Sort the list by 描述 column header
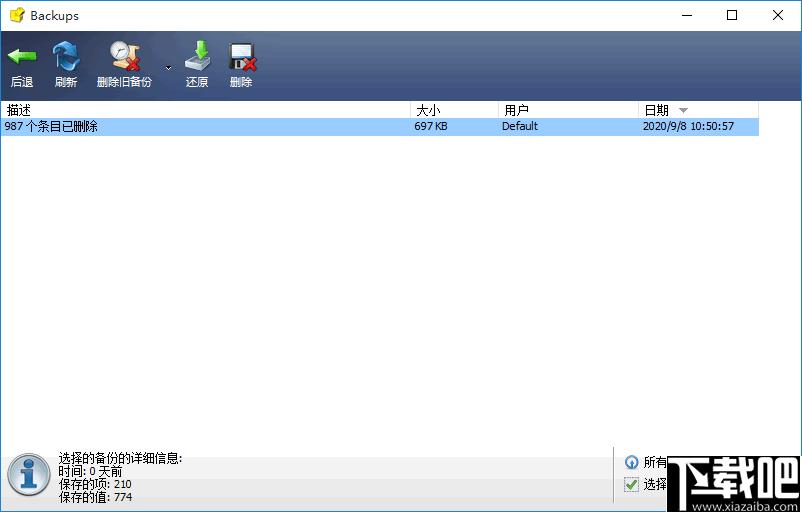Screen dimensions: 802x512 pos(205,110)
